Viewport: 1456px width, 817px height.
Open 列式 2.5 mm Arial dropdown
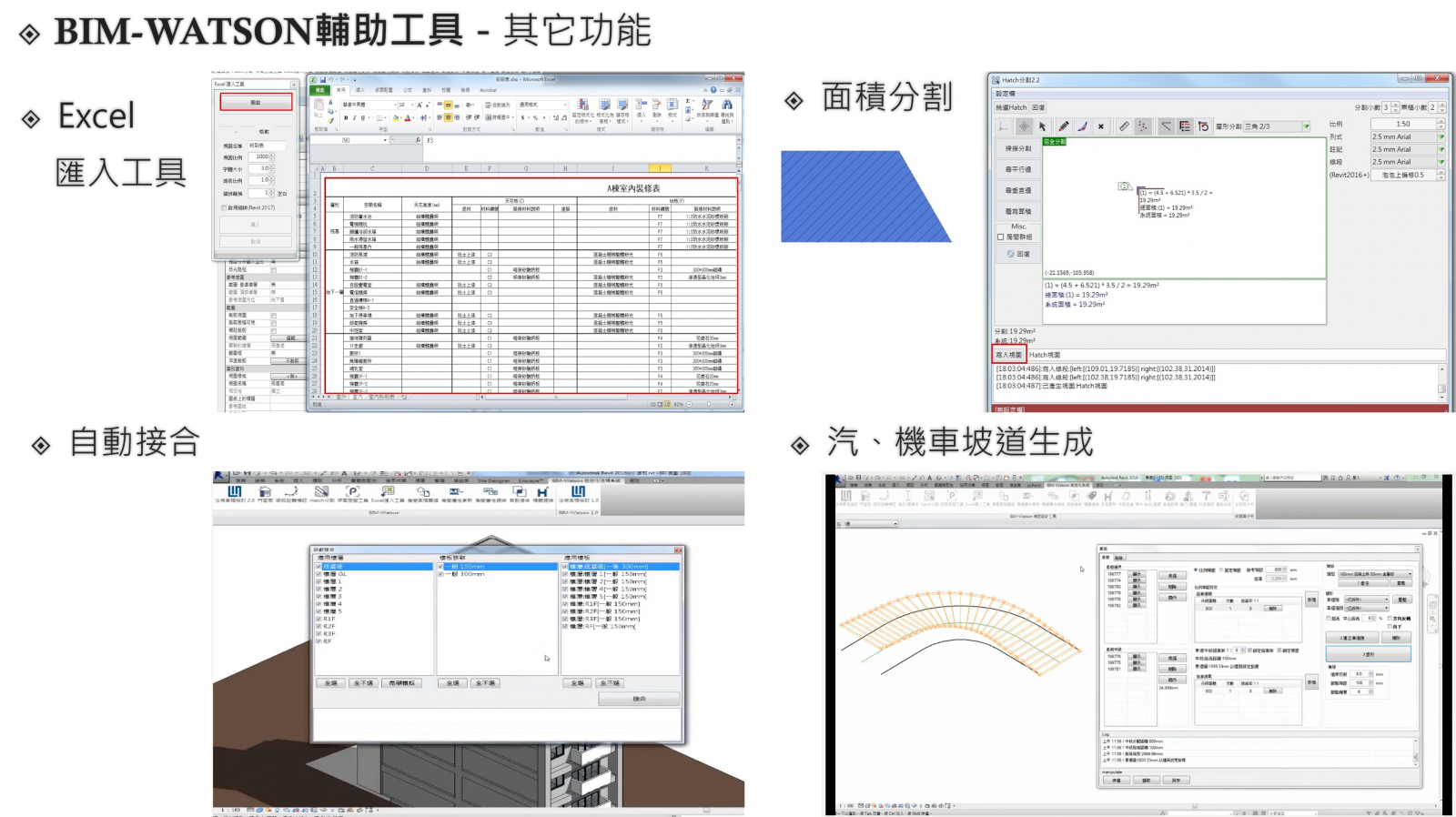[x=1408, y=136]
